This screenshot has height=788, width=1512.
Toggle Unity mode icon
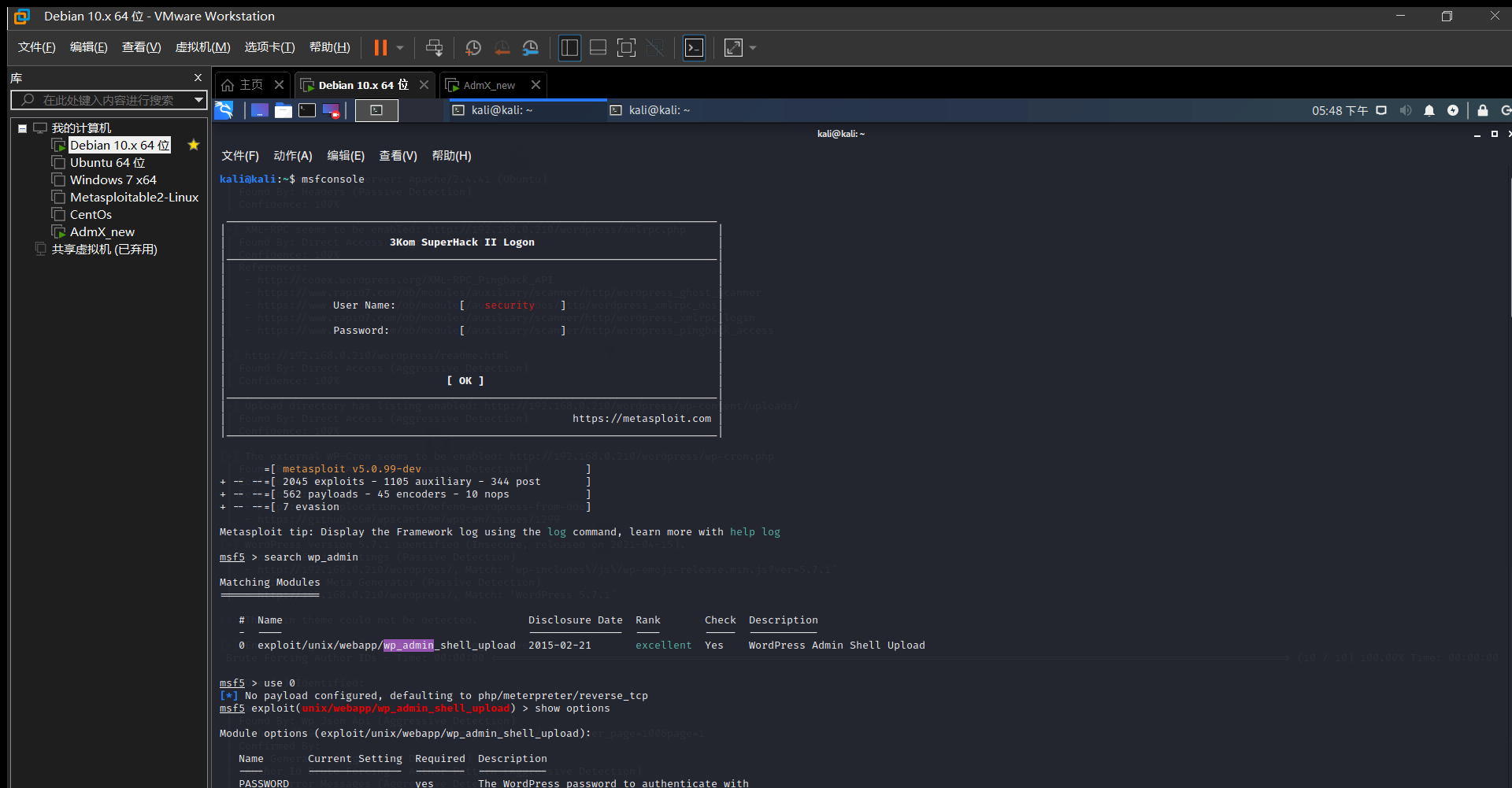click(655, 48)
